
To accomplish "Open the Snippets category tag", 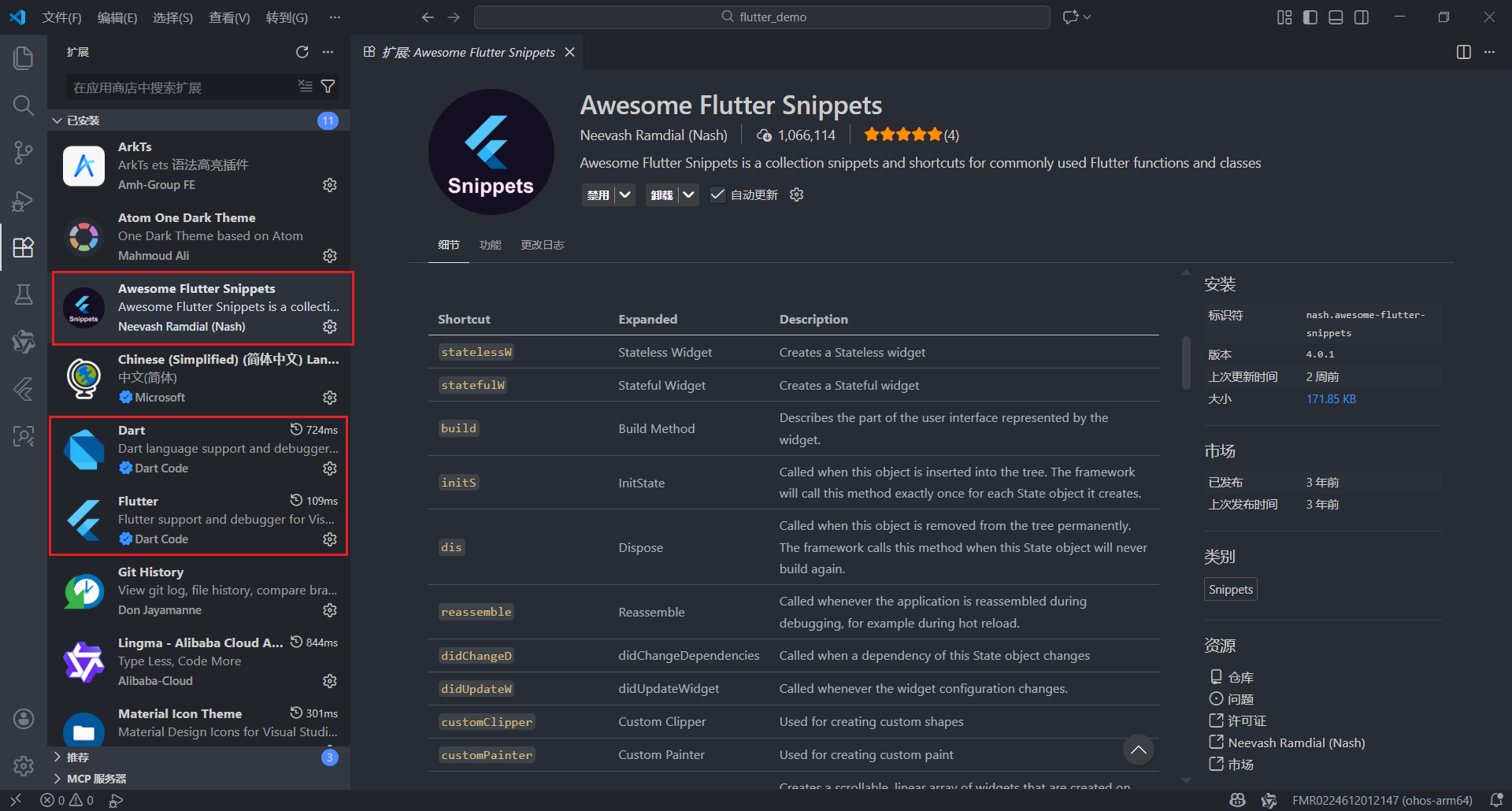I will (1231, 589).
